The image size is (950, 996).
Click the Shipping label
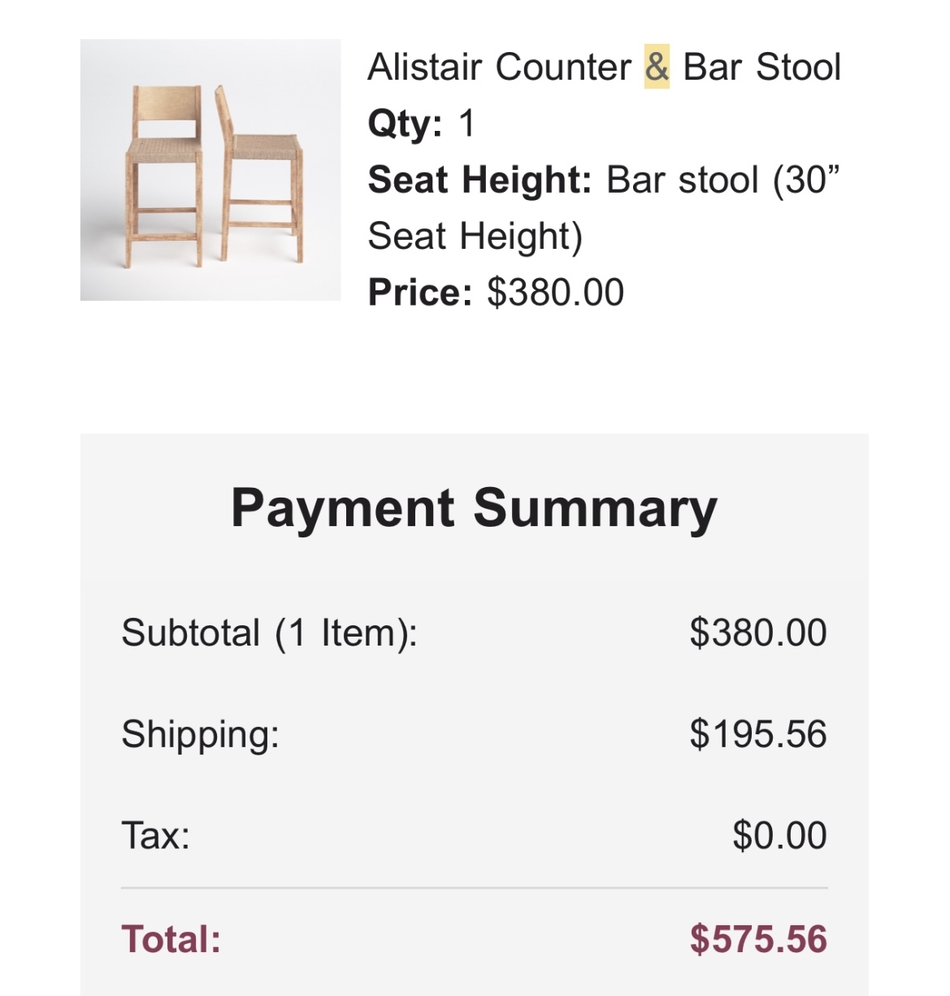[x=200, y=734]
